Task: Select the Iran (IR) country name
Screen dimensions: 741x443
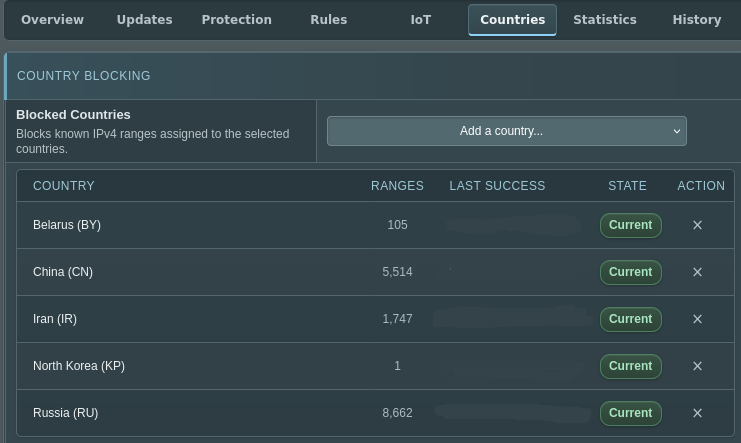Action: [x=55, y=319]
